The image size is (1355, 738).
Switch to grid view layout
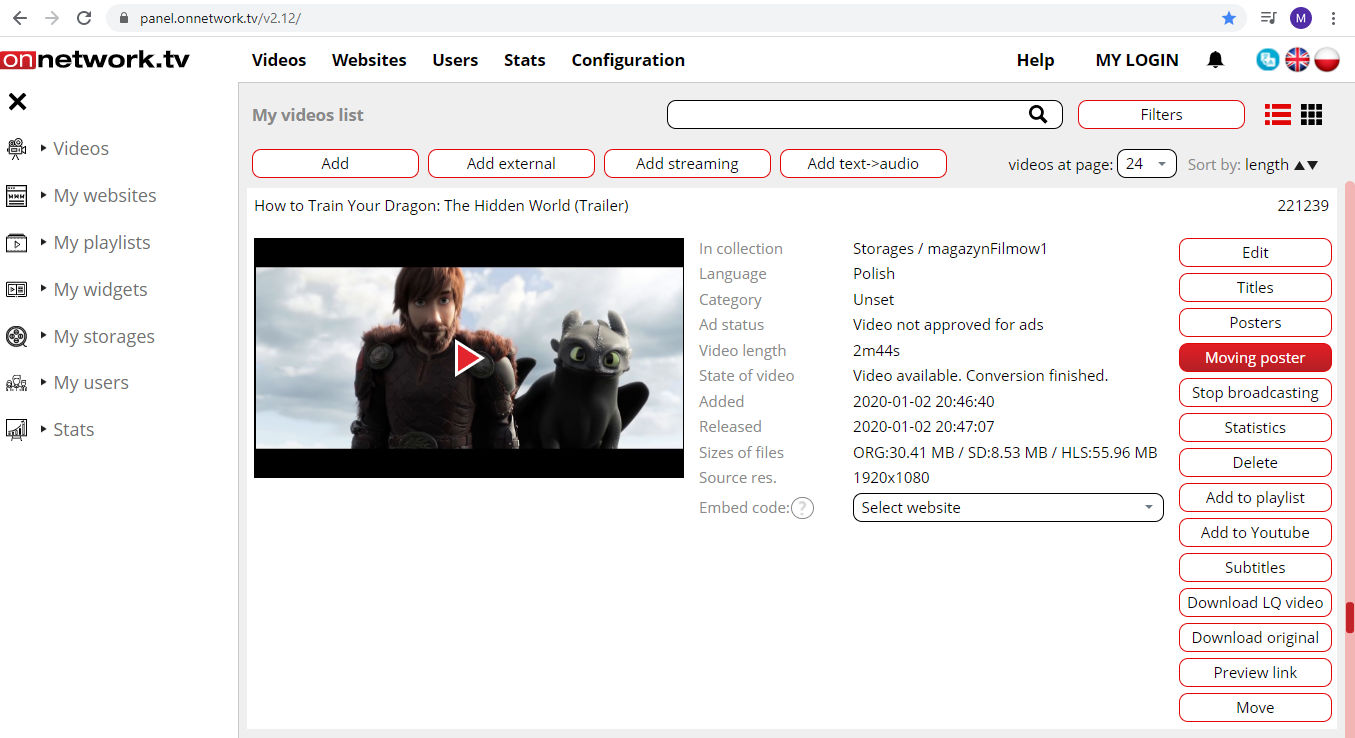click(1312, 115)
